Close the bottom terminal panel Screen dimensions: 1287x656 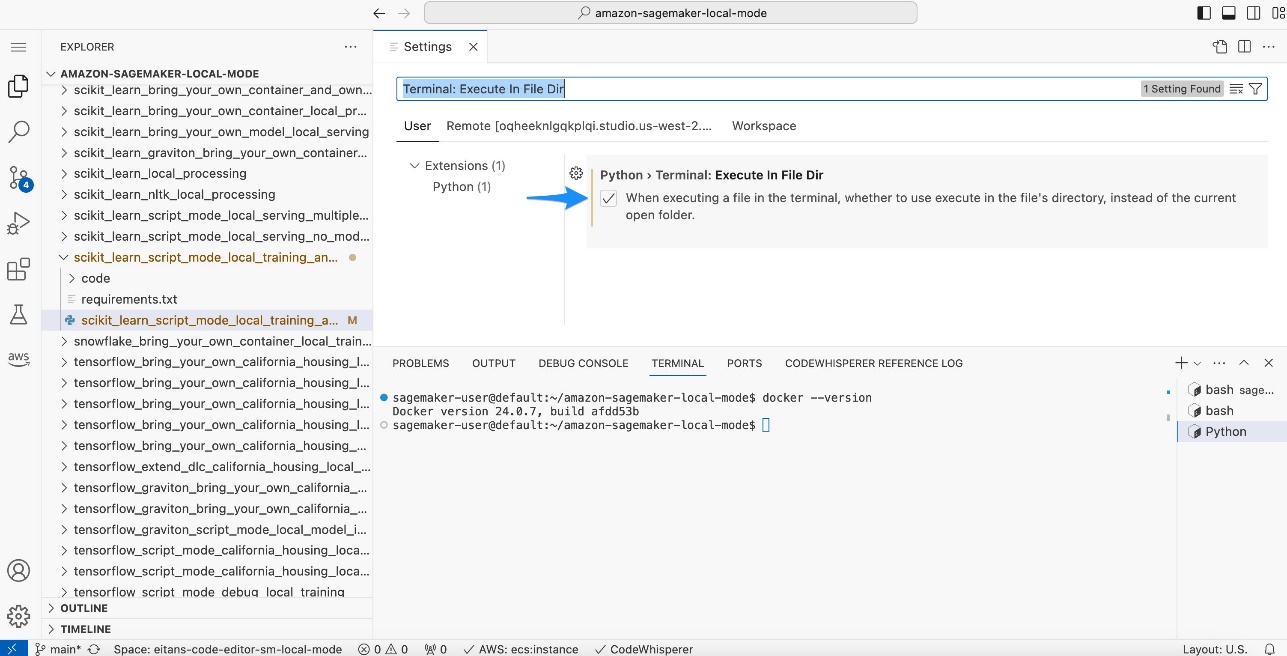[1269, 363]
